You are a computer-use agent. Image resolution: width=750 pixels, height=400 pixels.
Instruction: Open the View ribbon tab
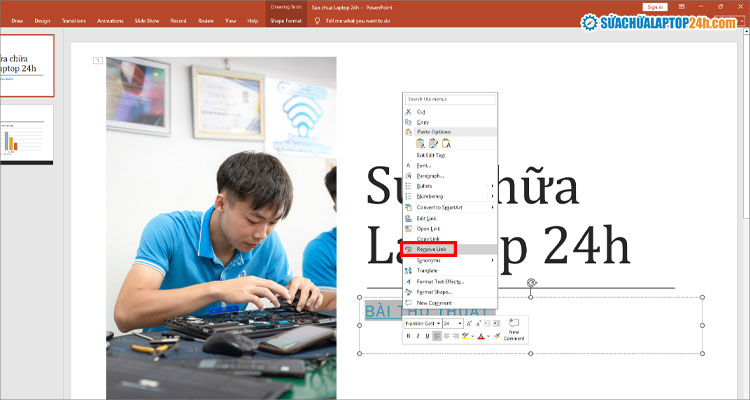click(231, 21)
